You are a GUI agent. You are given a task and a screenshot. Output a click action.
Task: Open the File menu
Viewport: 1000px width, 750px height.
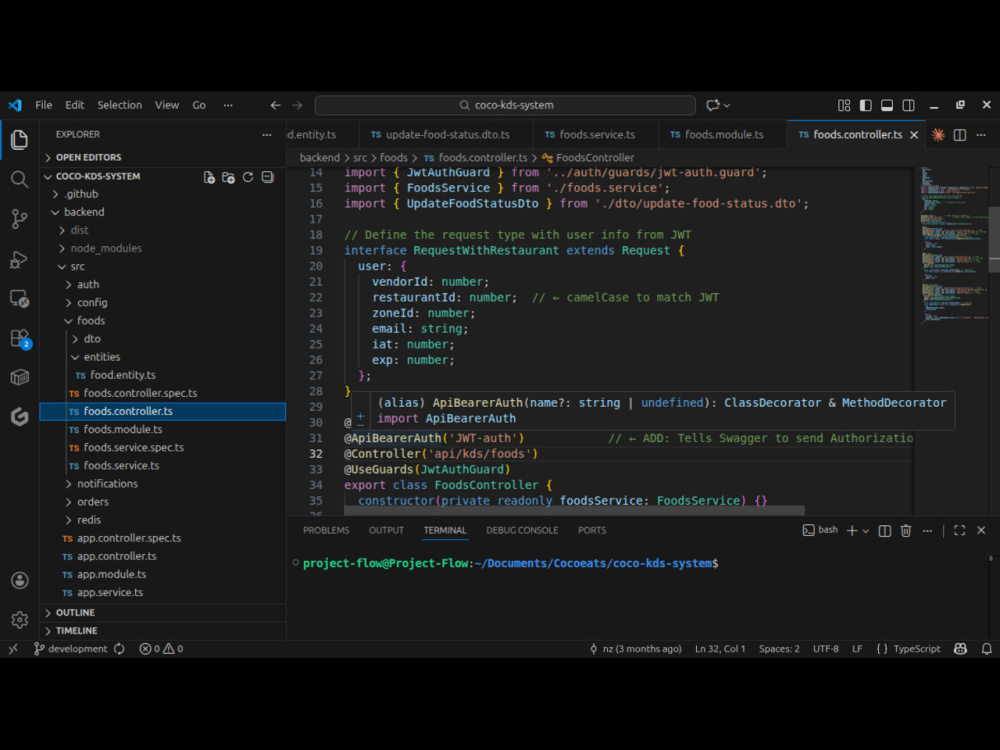pos(43,105)
